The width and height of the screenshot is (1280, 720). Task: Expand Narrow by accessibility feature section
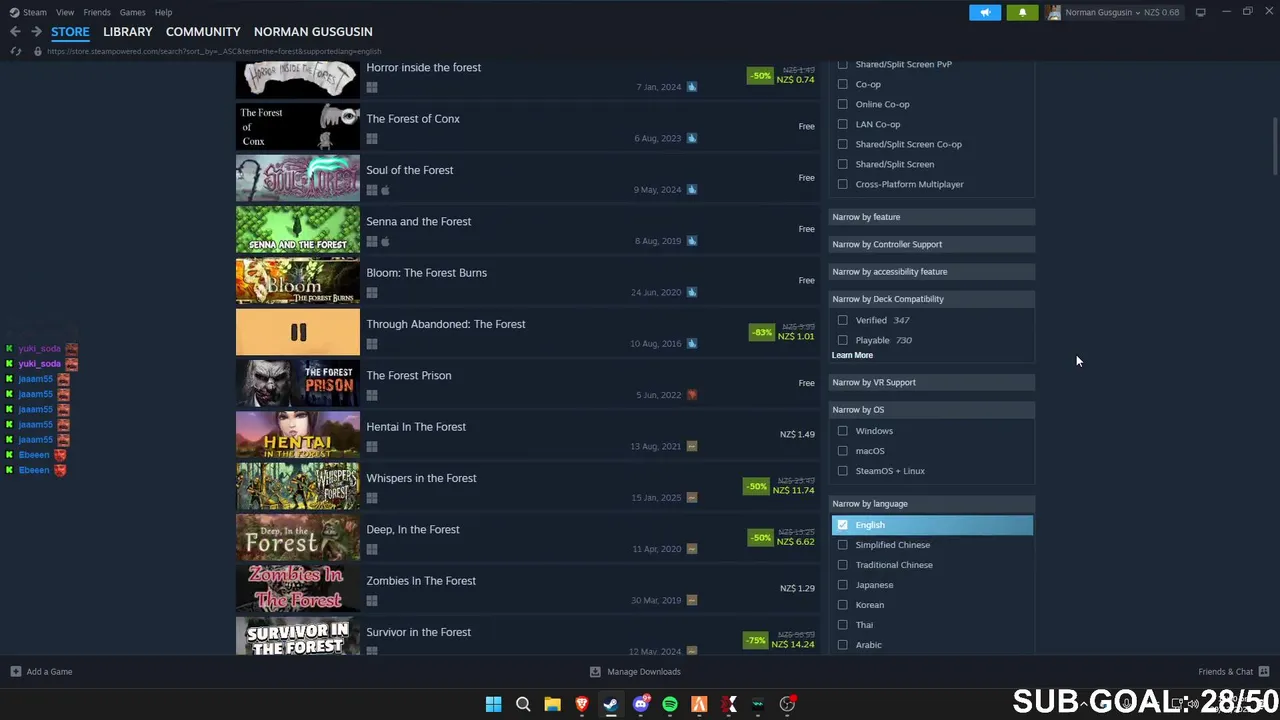[x=932, y=271]
